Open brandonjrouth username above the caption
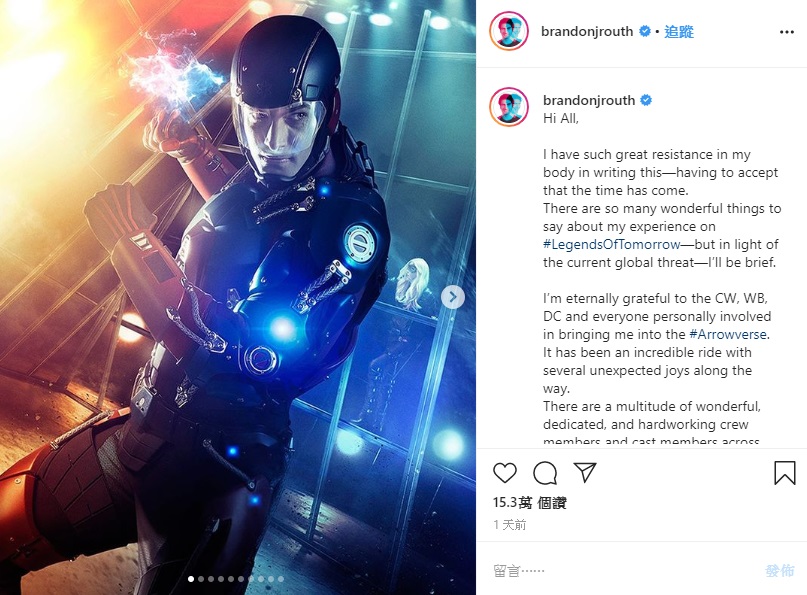 coord(589,100)
